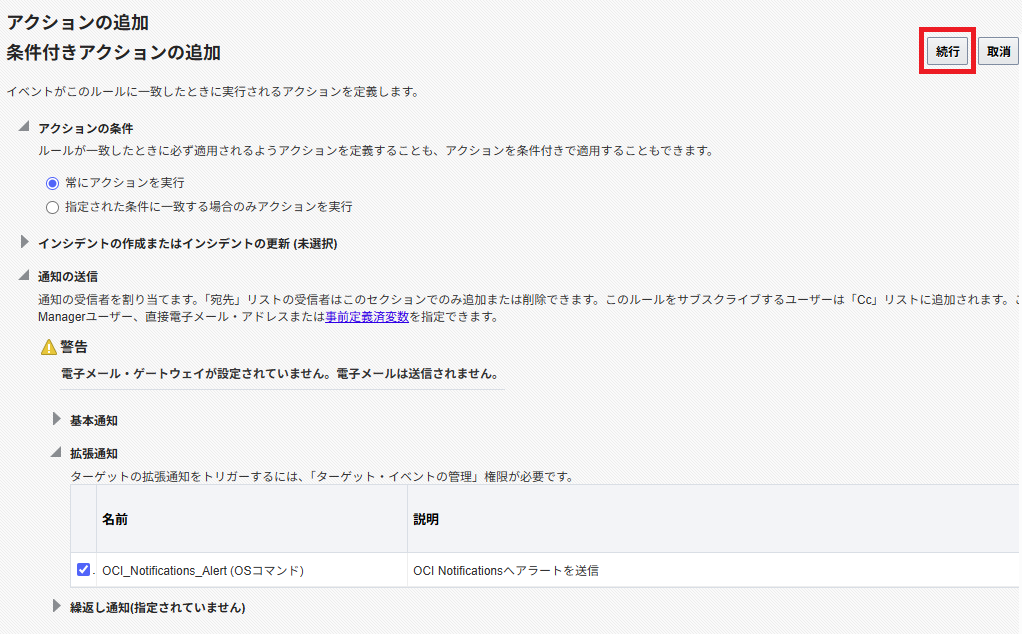1022x634 pixels.
Task: Click the 説明 column header
Action: (426, 519)
